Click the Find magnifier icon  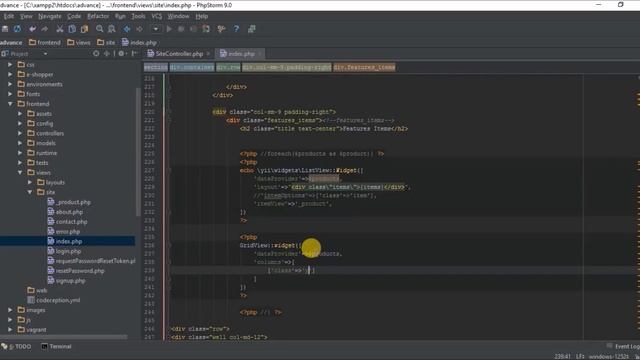(x=100, y=29)
